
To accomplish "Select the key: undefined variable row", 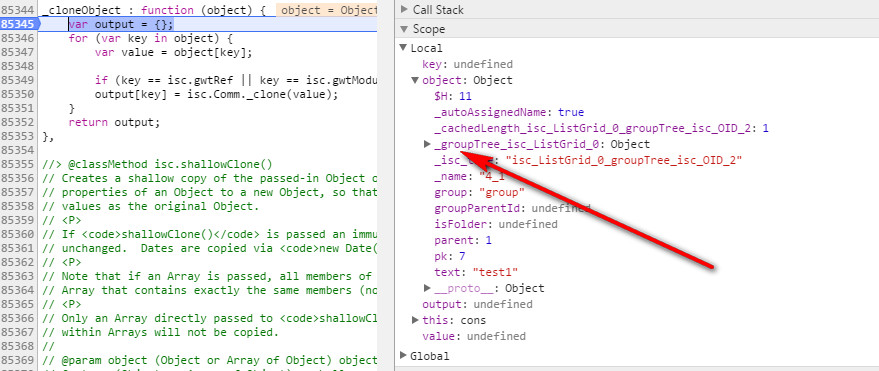I will pyautogui.click(x=468, y=64).
